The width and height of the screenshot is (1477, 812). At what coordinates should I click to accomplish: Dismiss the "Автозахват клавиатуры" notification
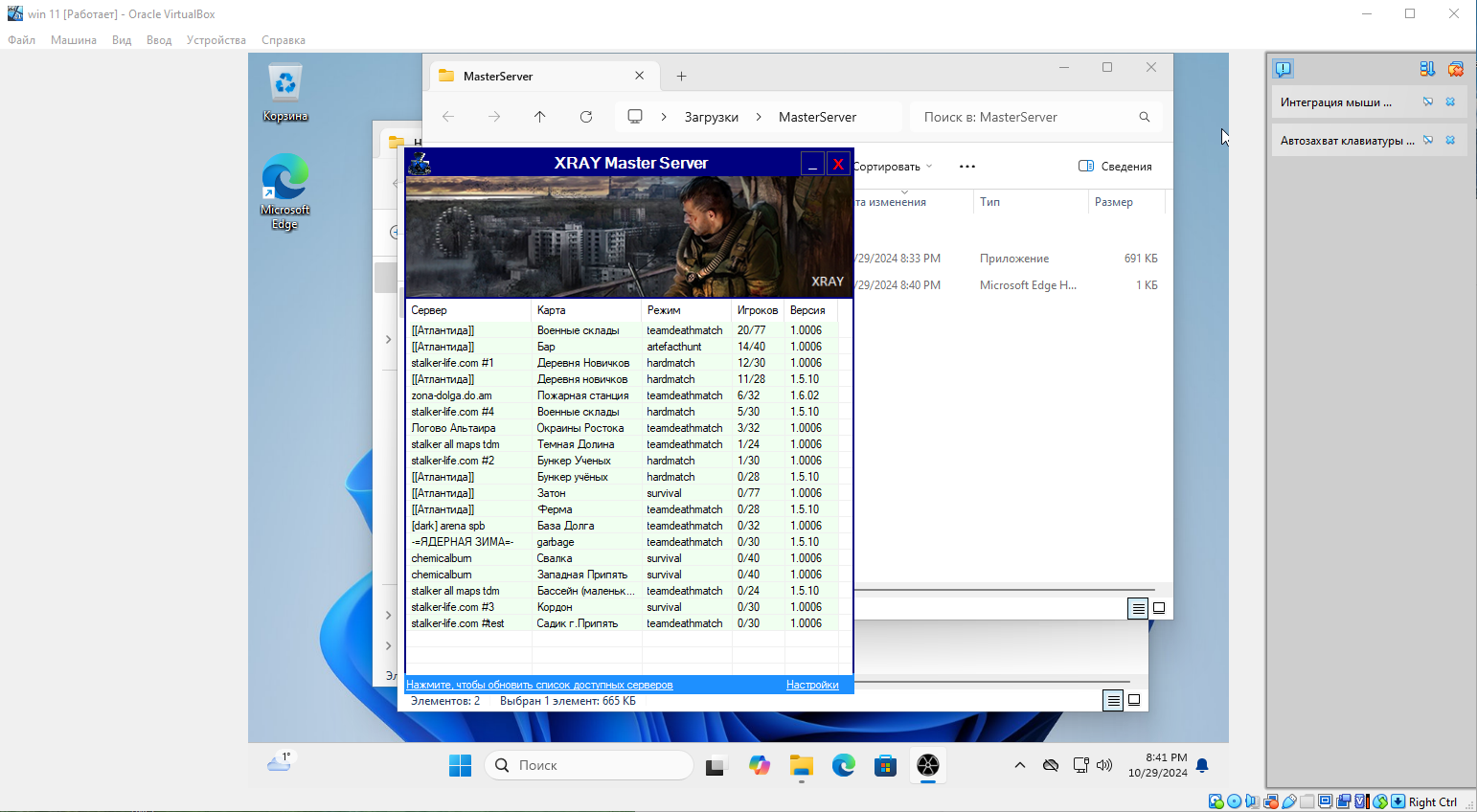point(1450,140)
